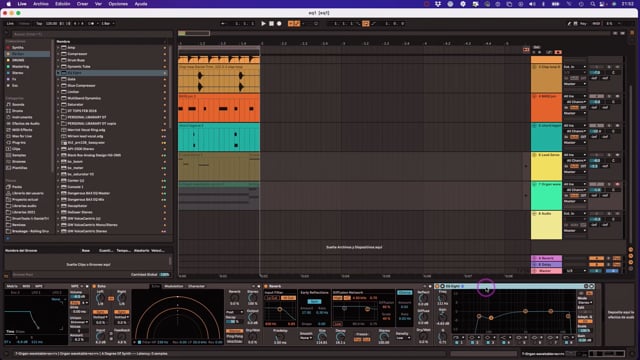The height and width of the screenshot is (360, 640).
Task: Toggle the Reverb Spin button
Action: pyautogui.click(x=314, y=301)
